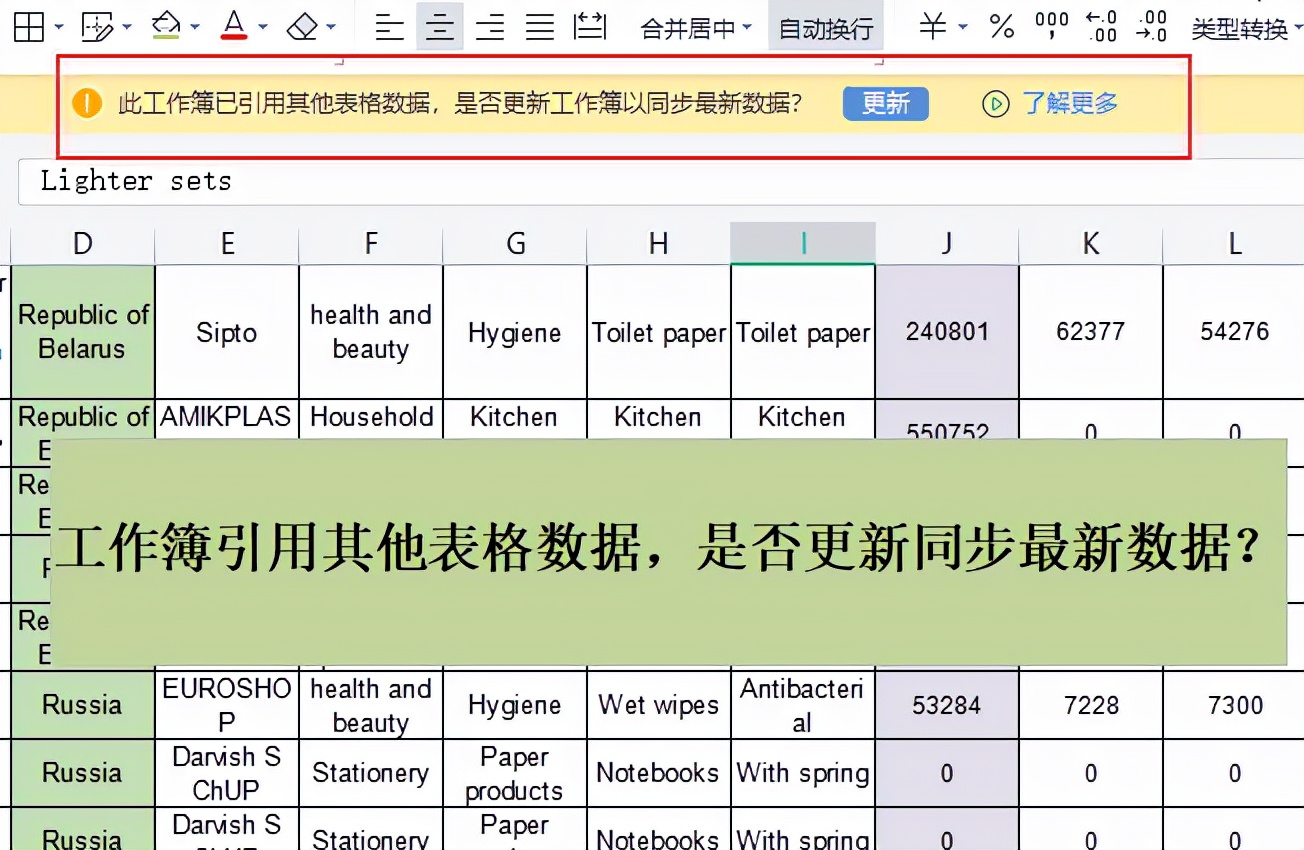Toggle justified text alignment

click(x=538, y=27)
